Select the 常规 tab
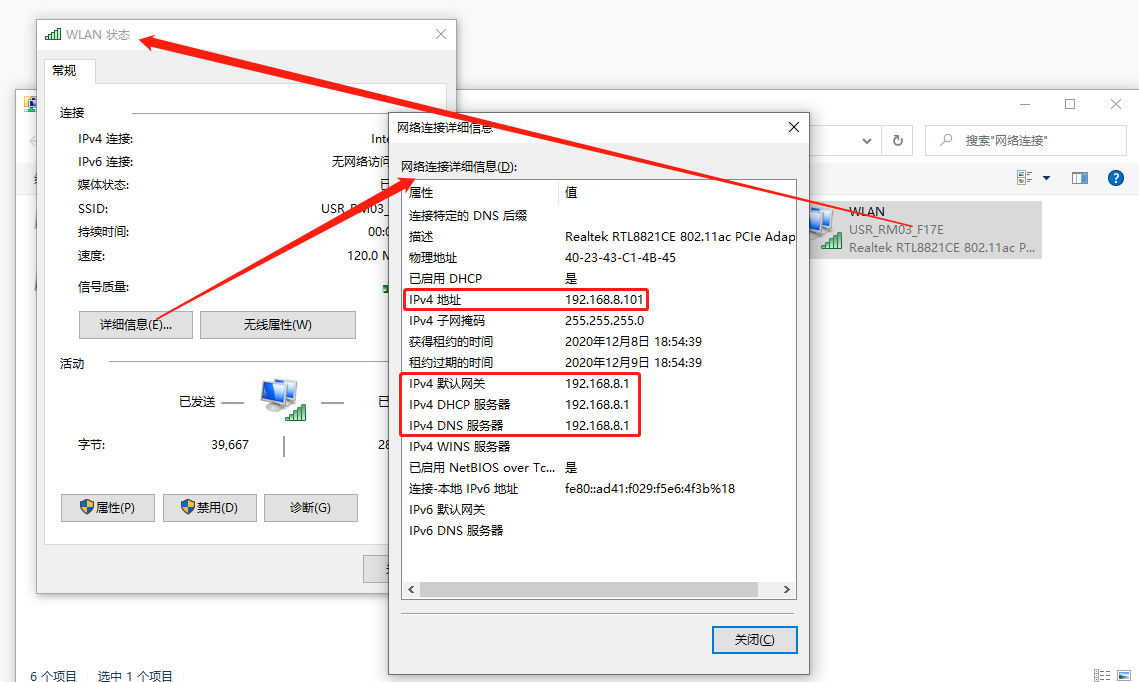The image size is (1139, 682). tap(64, 70)
